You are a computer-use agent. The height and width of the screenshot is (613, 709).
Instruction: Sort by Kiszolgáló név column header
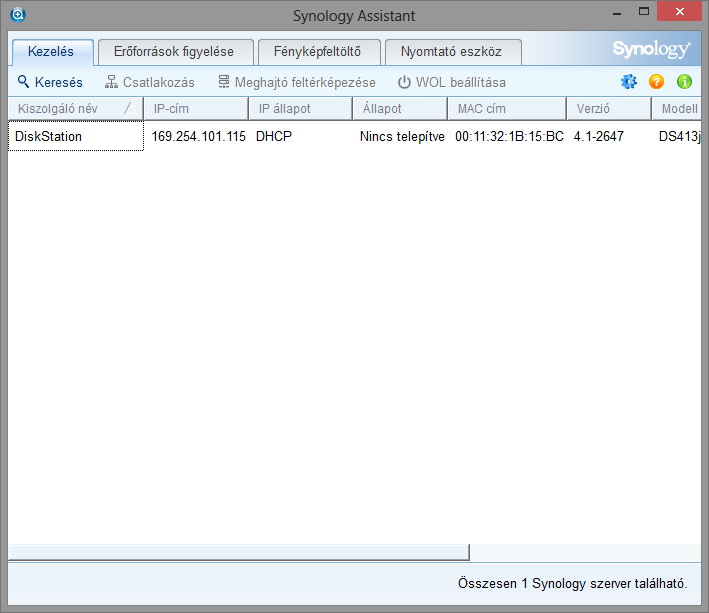point(76,108)
